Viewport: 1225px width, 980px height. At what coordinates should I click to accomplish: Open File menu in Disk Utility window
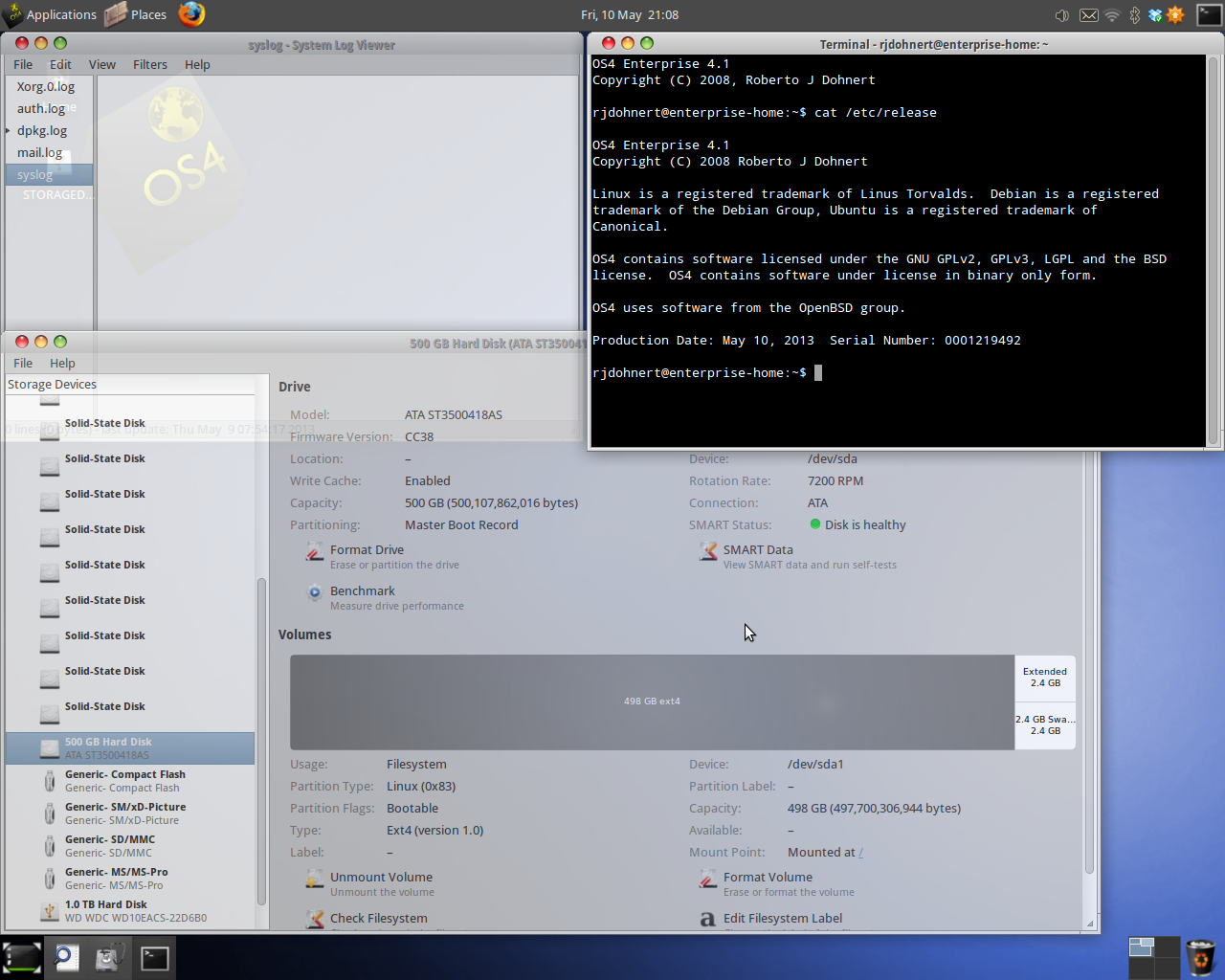coord(23,364)
